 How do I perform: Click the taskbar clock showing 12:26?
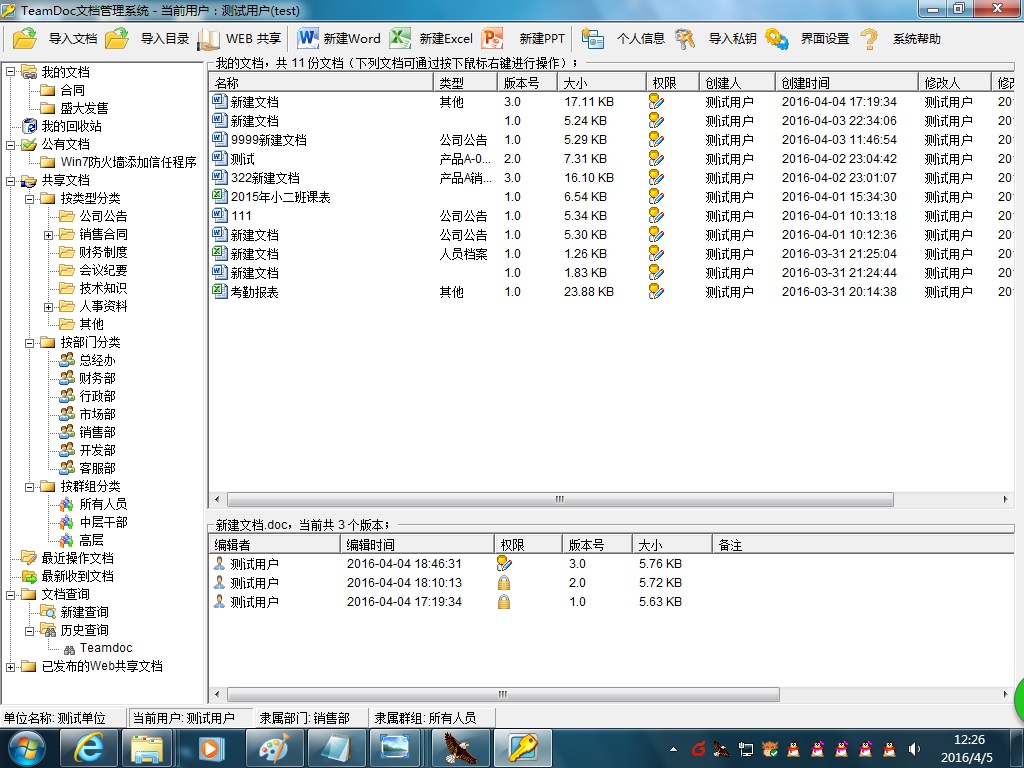(968, 740)
